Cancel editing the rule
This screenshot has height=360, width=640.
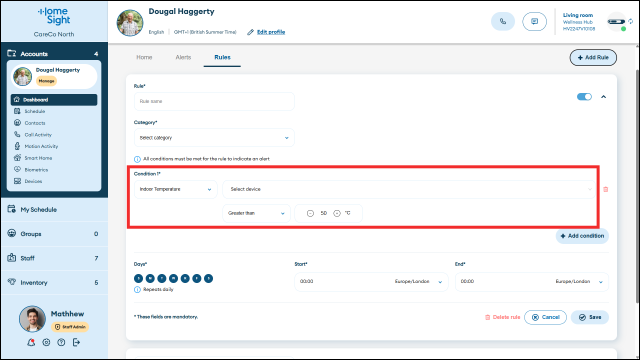(545, 317)
